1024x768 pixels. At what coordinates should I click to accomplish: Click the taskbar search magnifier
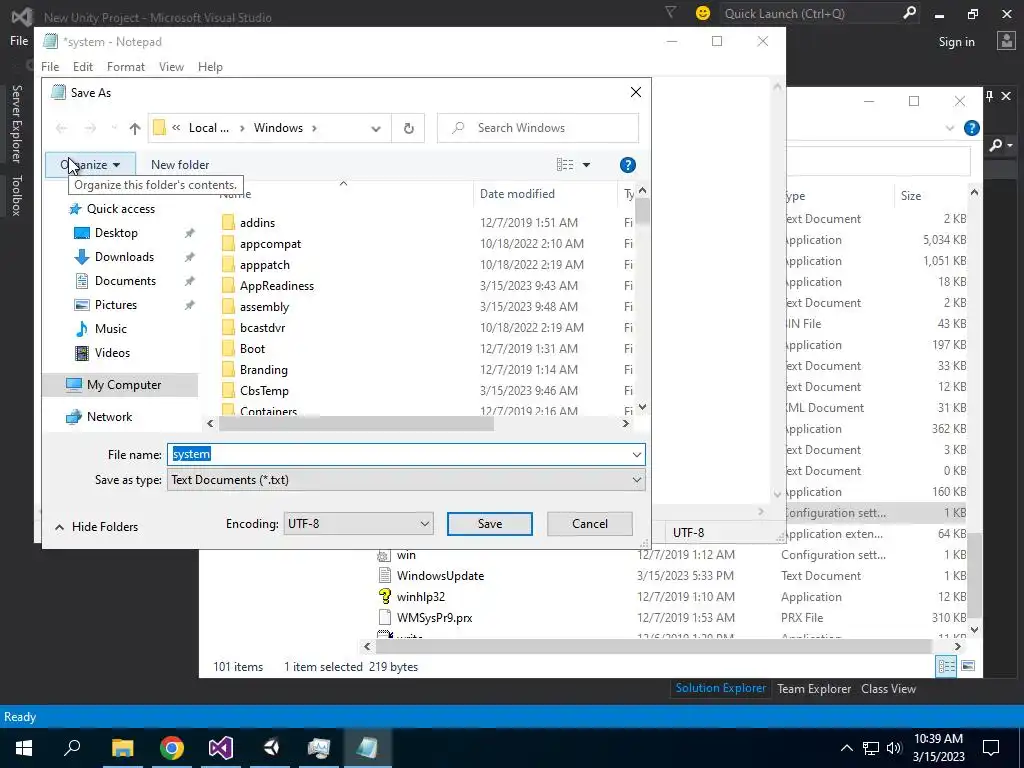pos(72,748)
